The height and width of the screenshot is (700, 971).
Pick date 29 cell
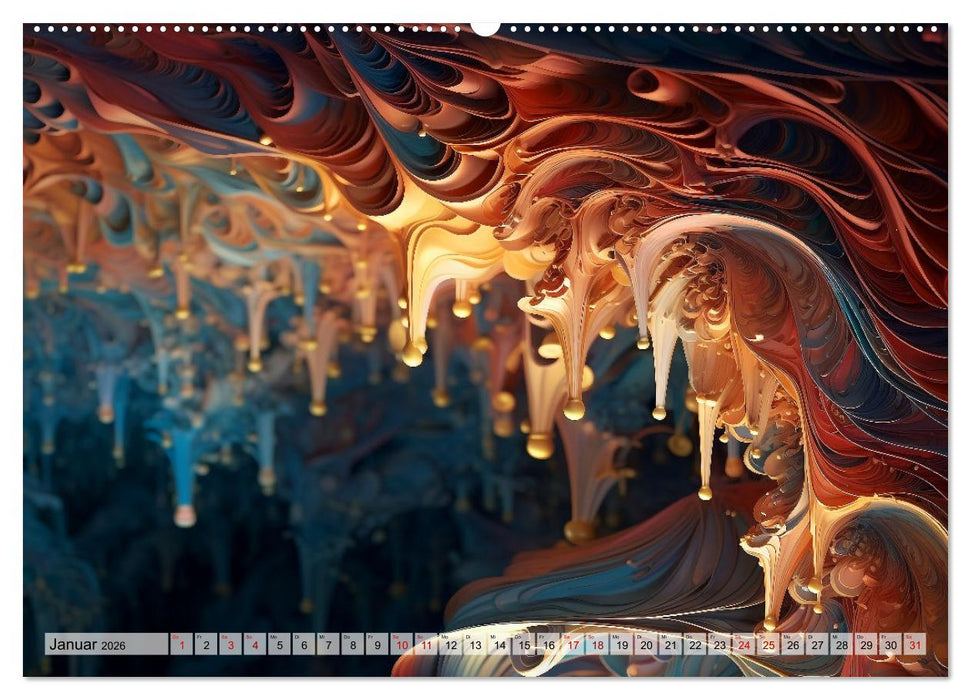(x=866, y=645)
